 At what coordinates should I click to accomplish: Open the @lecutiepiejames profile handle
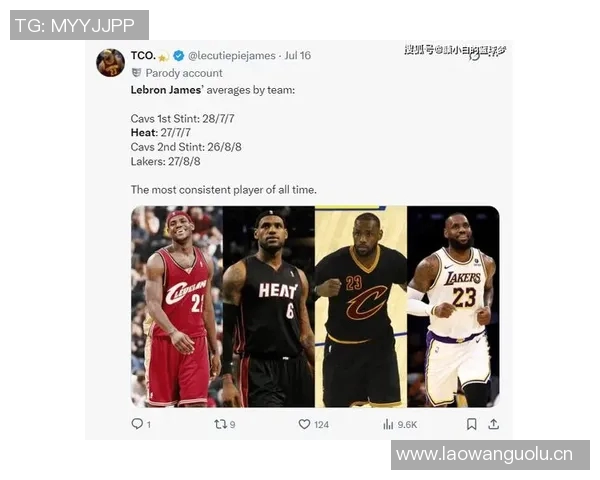click(232, 56)
